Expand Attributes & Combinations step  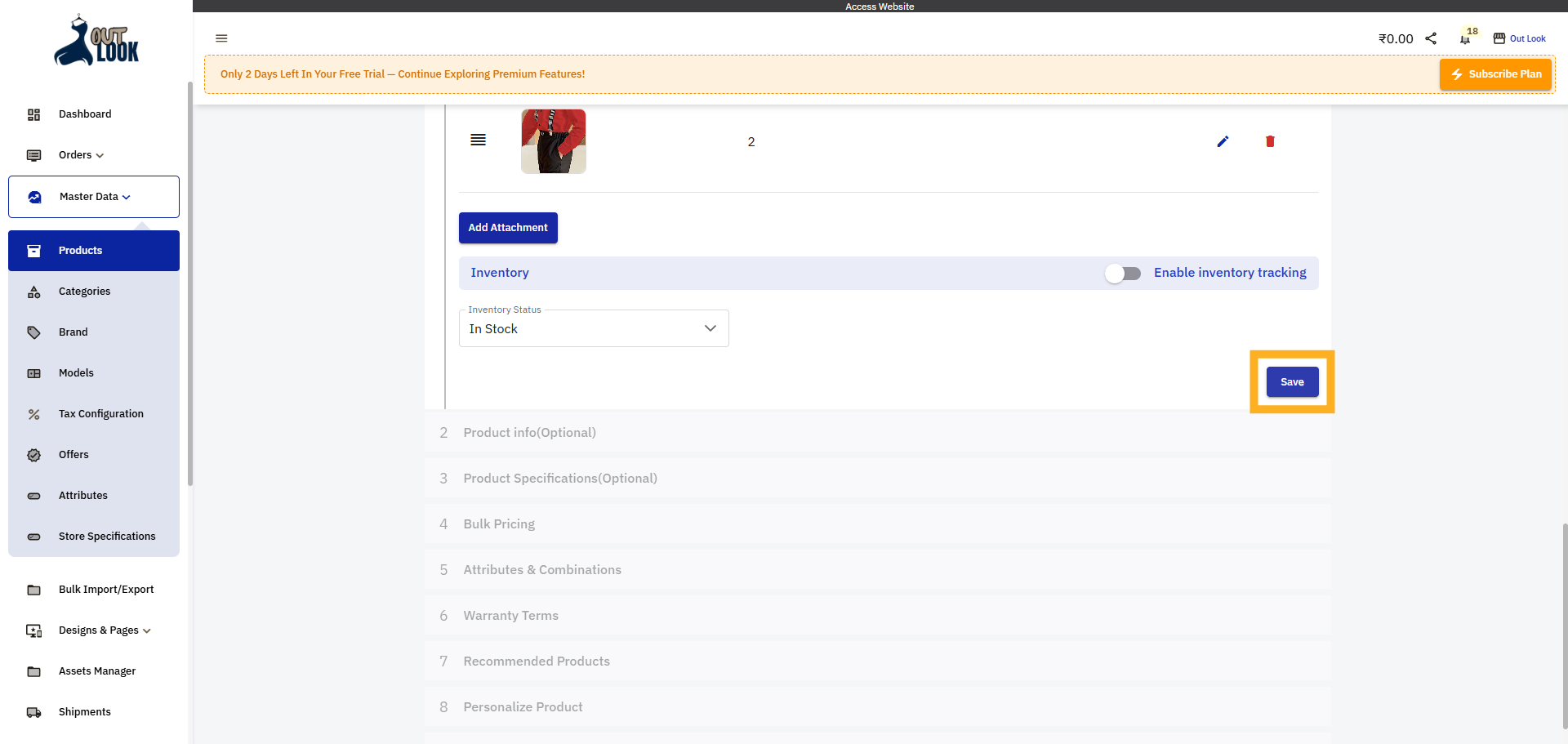[x=878, y=570]
